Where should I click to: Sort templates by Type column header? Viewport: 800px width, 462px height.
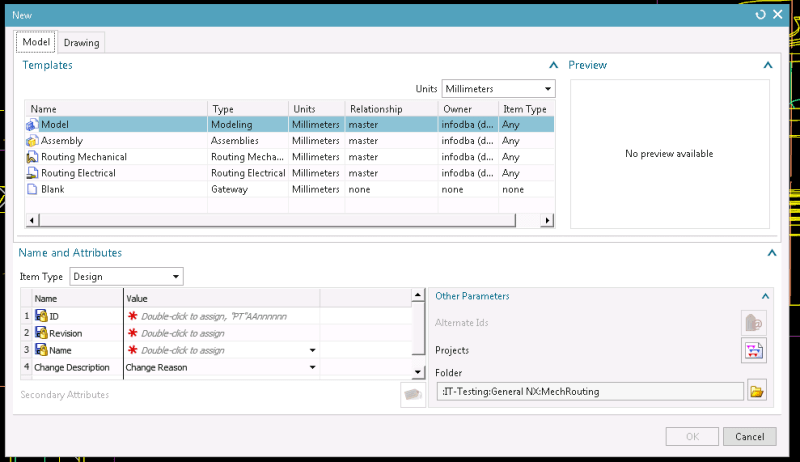coord(248,109)
